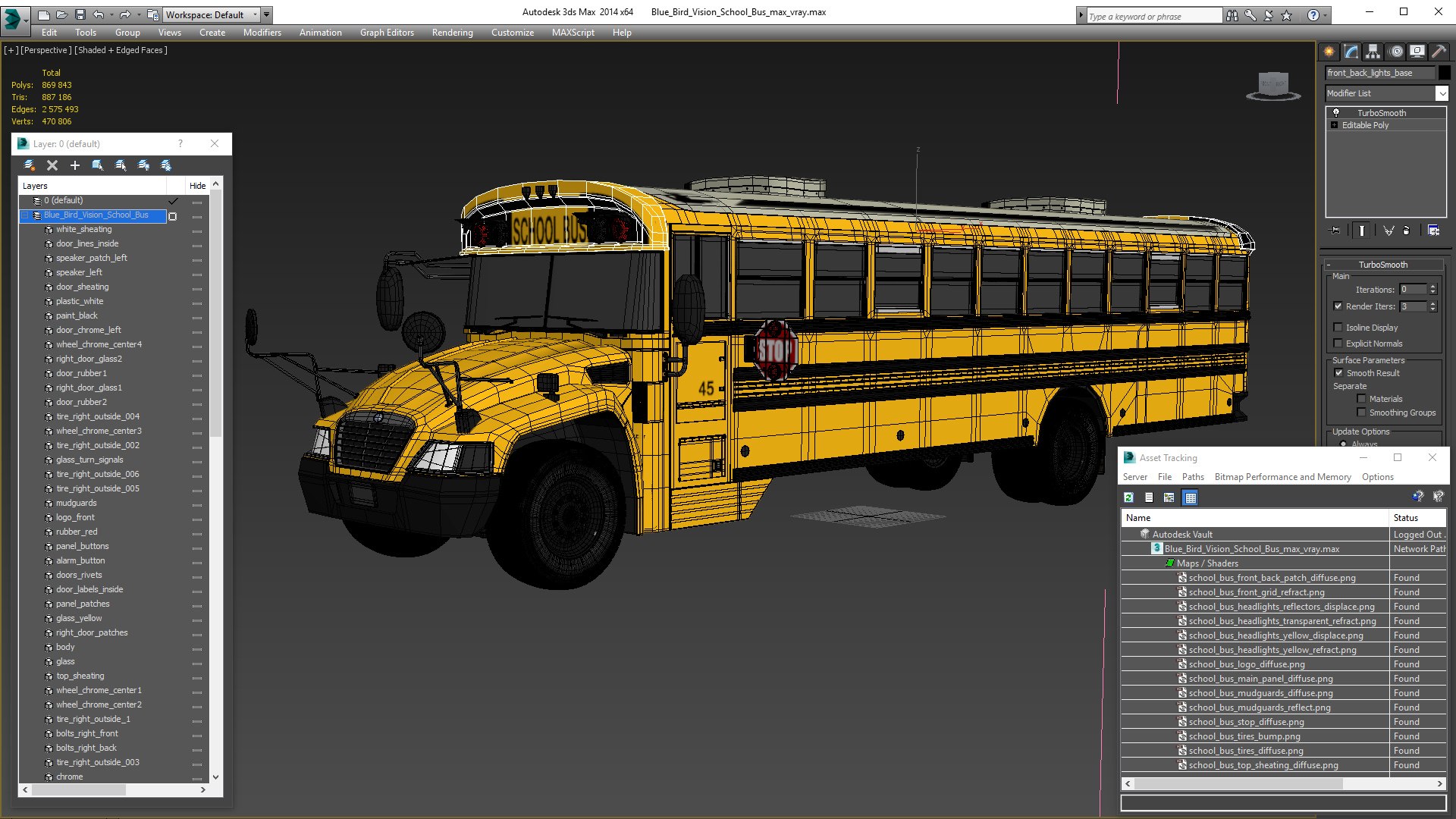Toggle Smooth Result checkbox
1456x819 pixels.
(1338, 373)
